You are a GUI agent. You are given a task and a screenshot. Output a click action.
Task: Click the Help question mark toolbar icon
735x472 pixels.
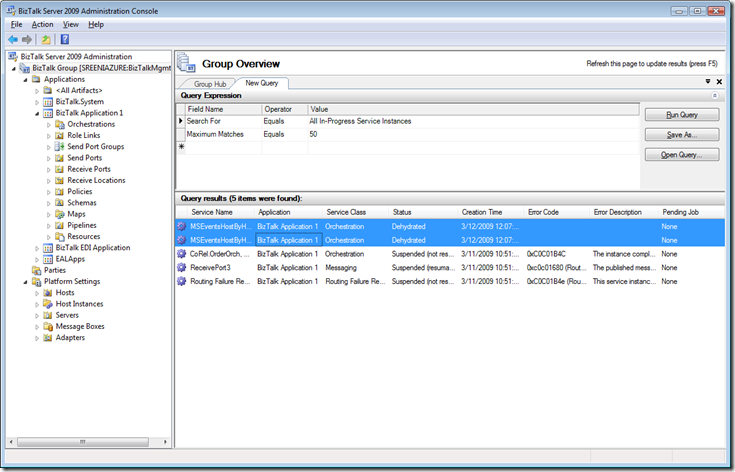65,39
